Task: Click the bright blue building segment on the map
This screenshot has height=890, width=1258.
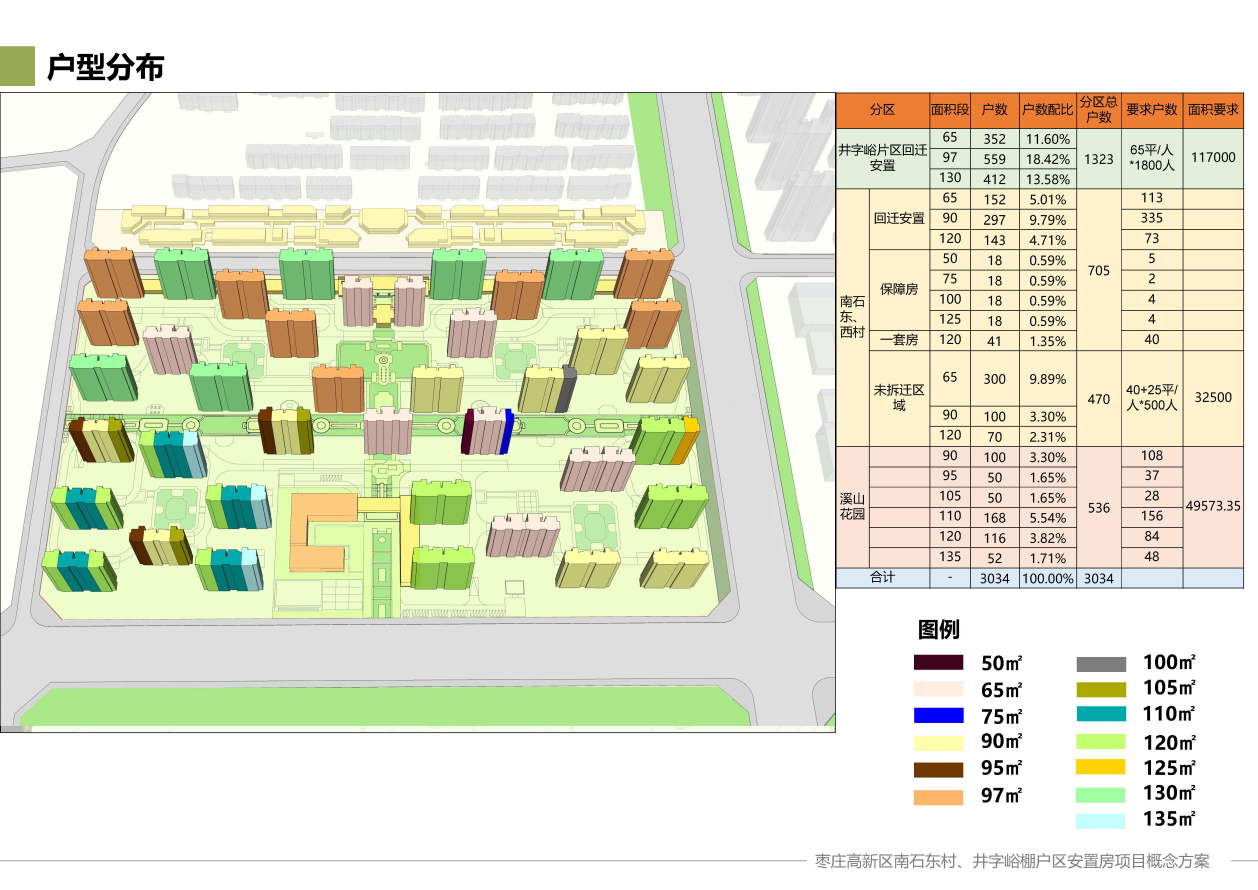Action: (x=507, y=431)
